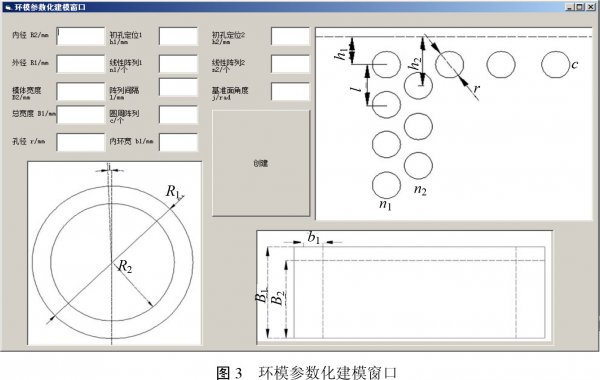This screenshot has width=600, height=380.
Task: Click the 初孔定位2 h2/mm text box
Action: 290,36
